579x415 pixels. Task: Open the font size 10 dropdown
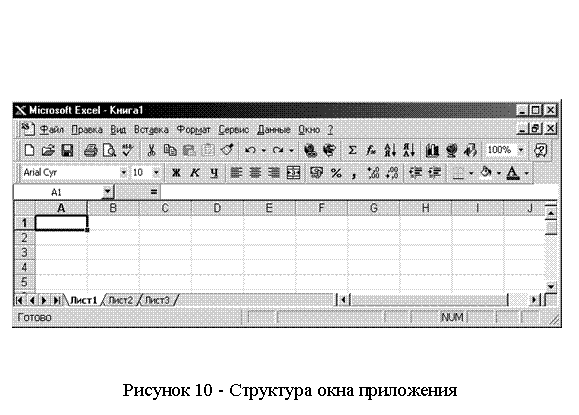pyautogui.click(x=156, y=172)
